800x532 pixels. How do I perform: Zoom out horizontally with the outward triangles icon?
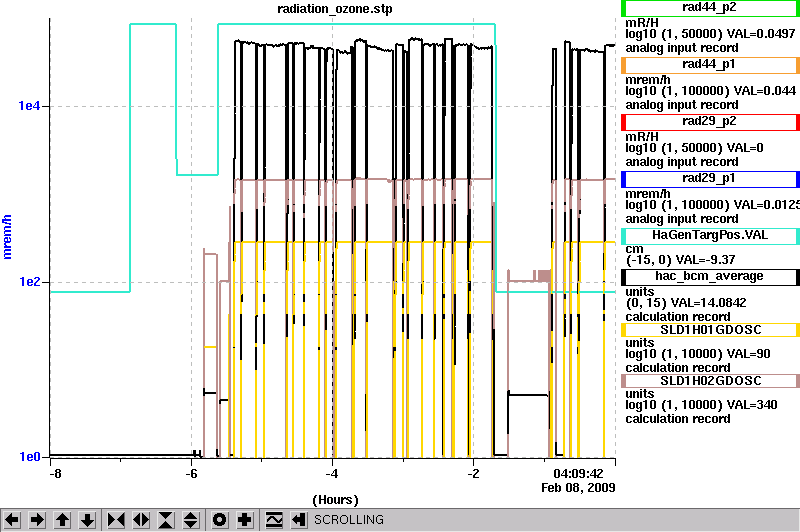(x=141, y=520)
